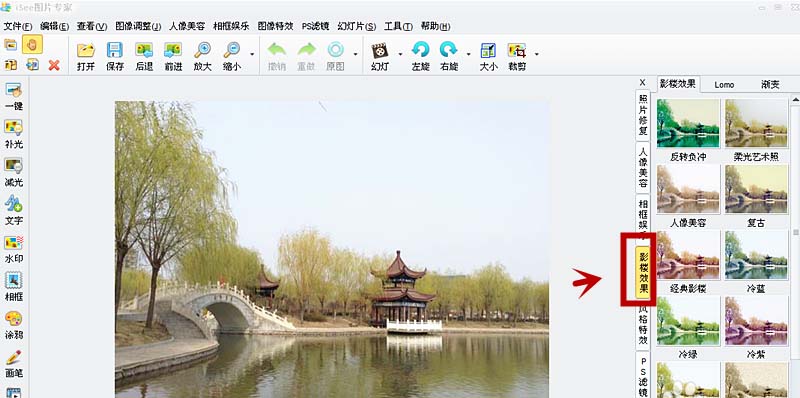Apply the 冷绿 effect thumbnail
800x398 pixels.
tap(688, 321)
